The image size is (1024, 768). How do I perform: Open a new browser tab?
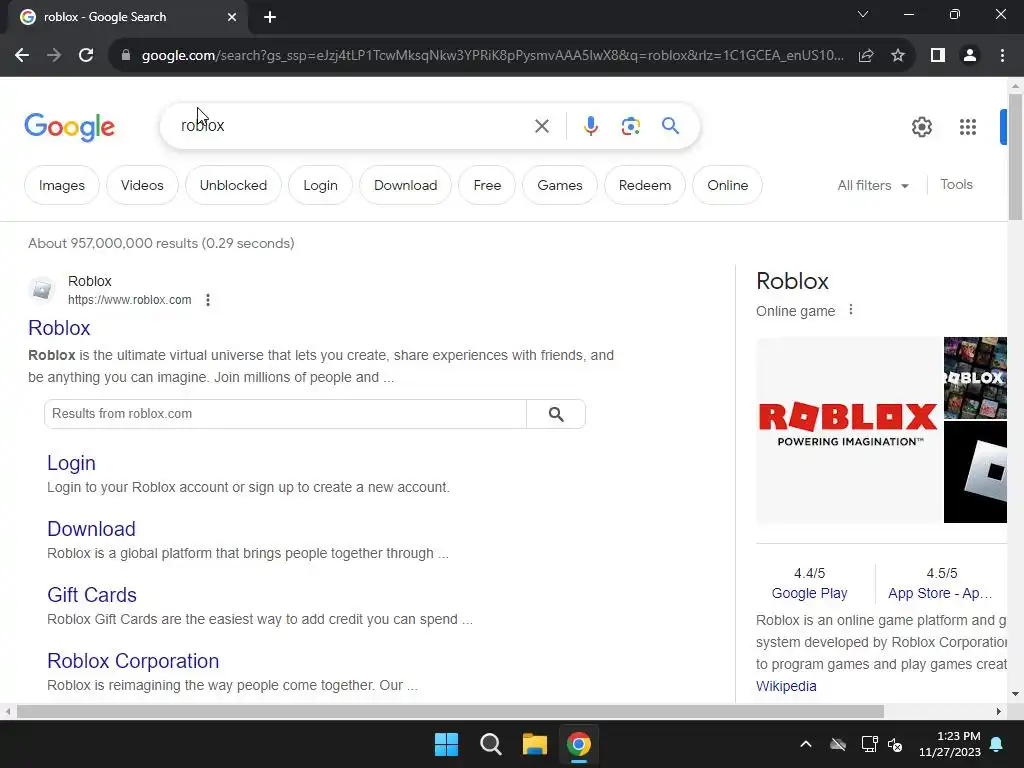270,18
